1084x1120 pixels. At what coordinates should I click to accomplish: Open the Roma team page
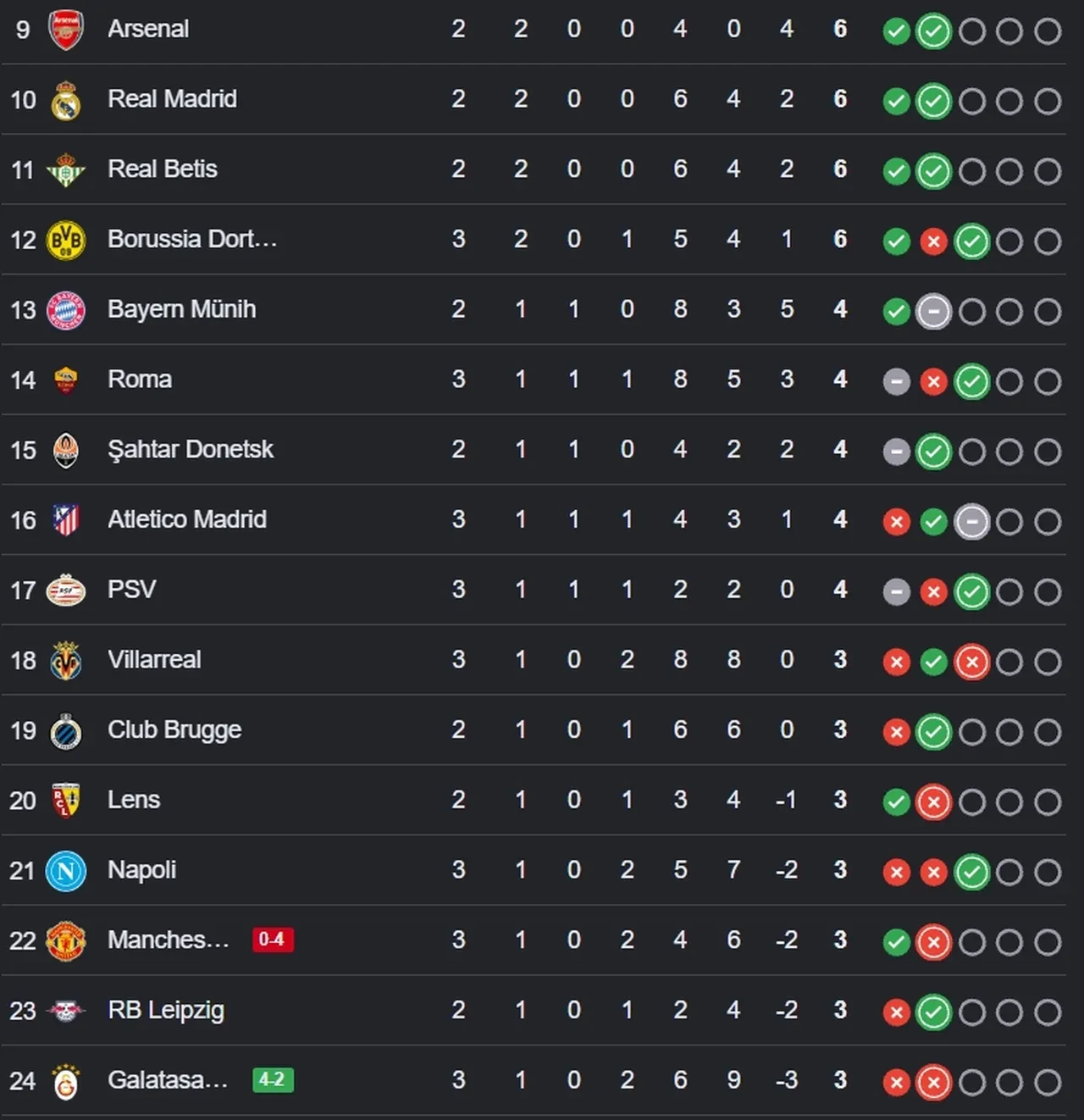click(x=140, y=380)
